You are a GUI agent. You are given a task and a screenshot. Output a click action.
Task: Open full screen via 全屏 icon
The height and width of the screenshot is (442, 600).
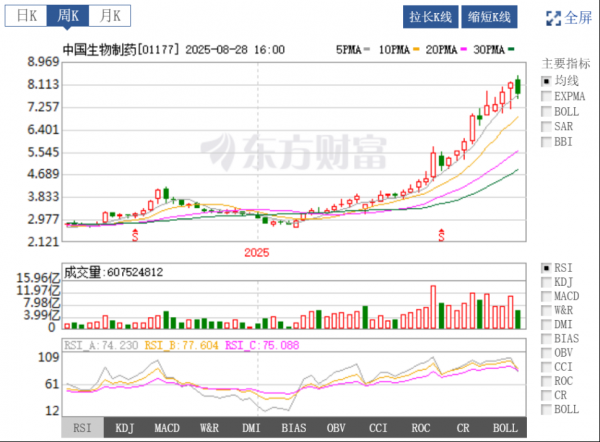pos(569,18)
